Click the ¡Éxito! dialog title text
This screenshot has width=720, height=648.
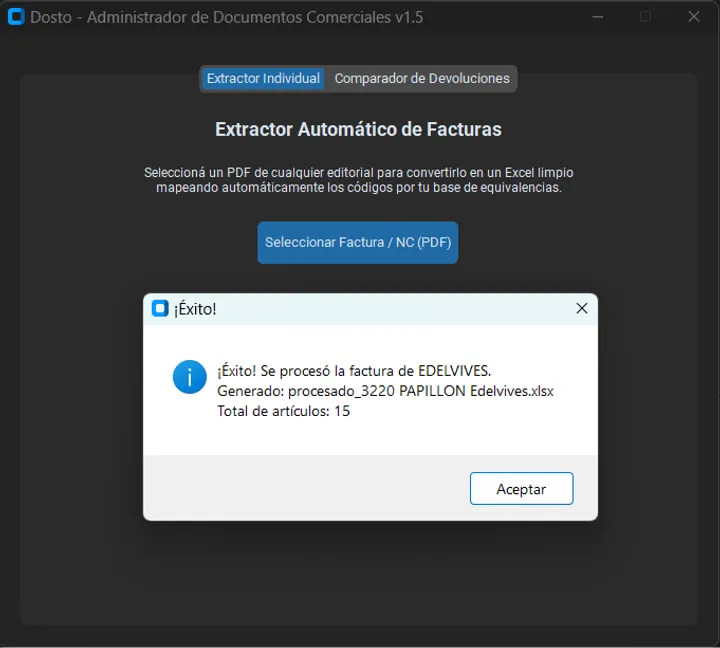(195, 309)
